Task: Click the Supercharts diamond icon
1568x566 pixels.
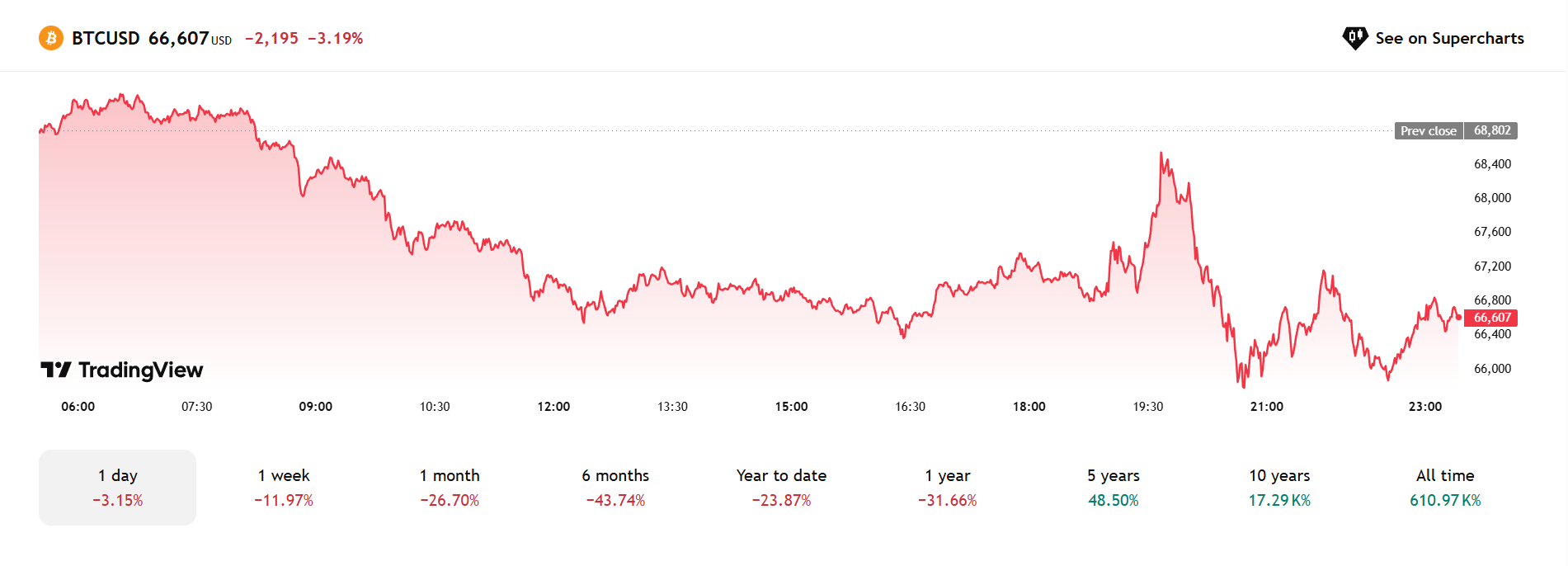Action: 1354,38
